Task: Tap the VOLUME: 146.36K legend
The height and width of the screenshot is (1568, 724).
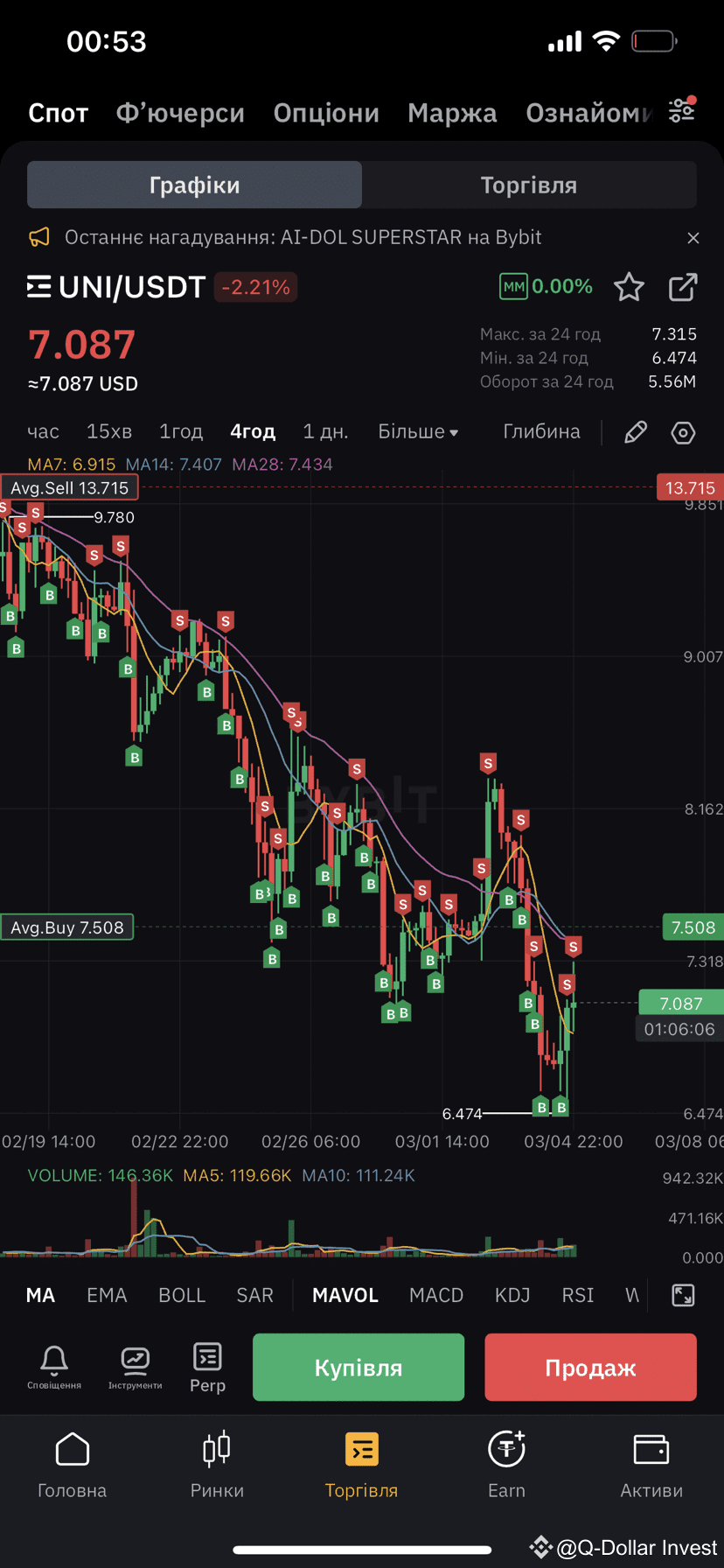Action: coord(101,1175)
